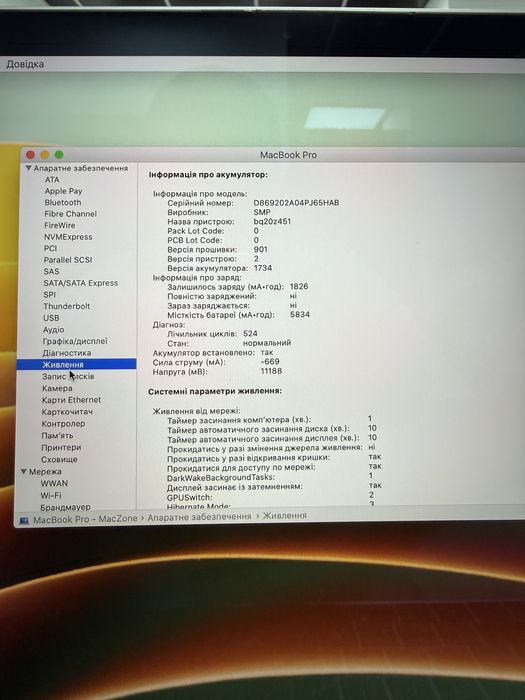
Task: Click device name value bq20z451
Action: [272, 221]
